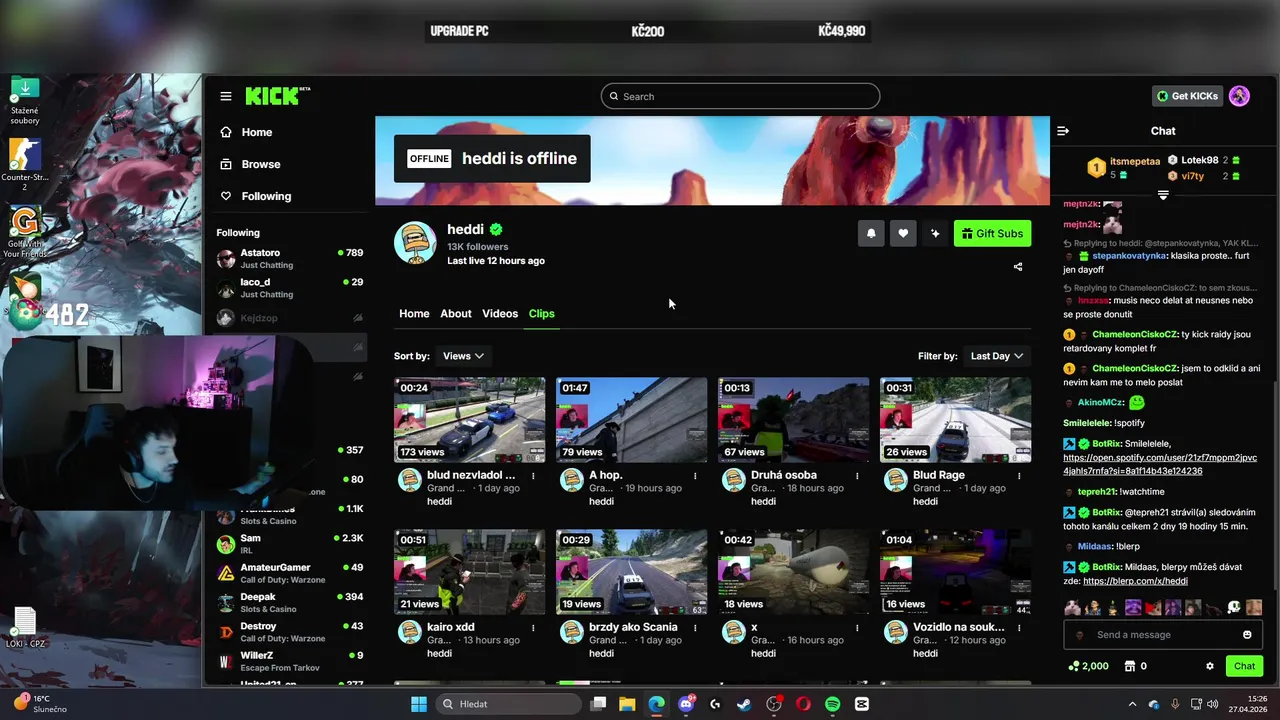The image size is (1280, 720).
Task: Open chat settings gear
Action: click(x=1210, y=666)
